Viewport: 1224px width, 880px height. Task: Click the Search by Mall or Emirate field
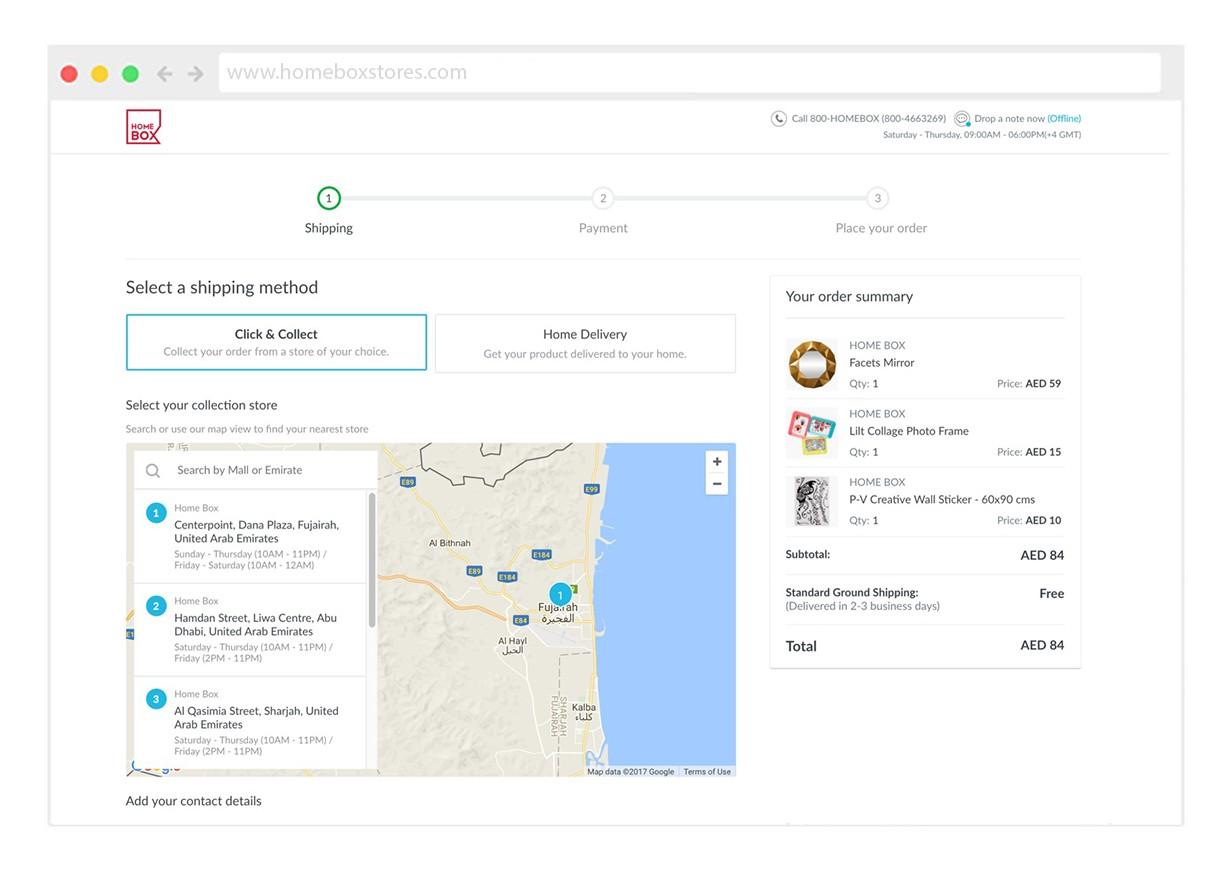pos(256,470)
